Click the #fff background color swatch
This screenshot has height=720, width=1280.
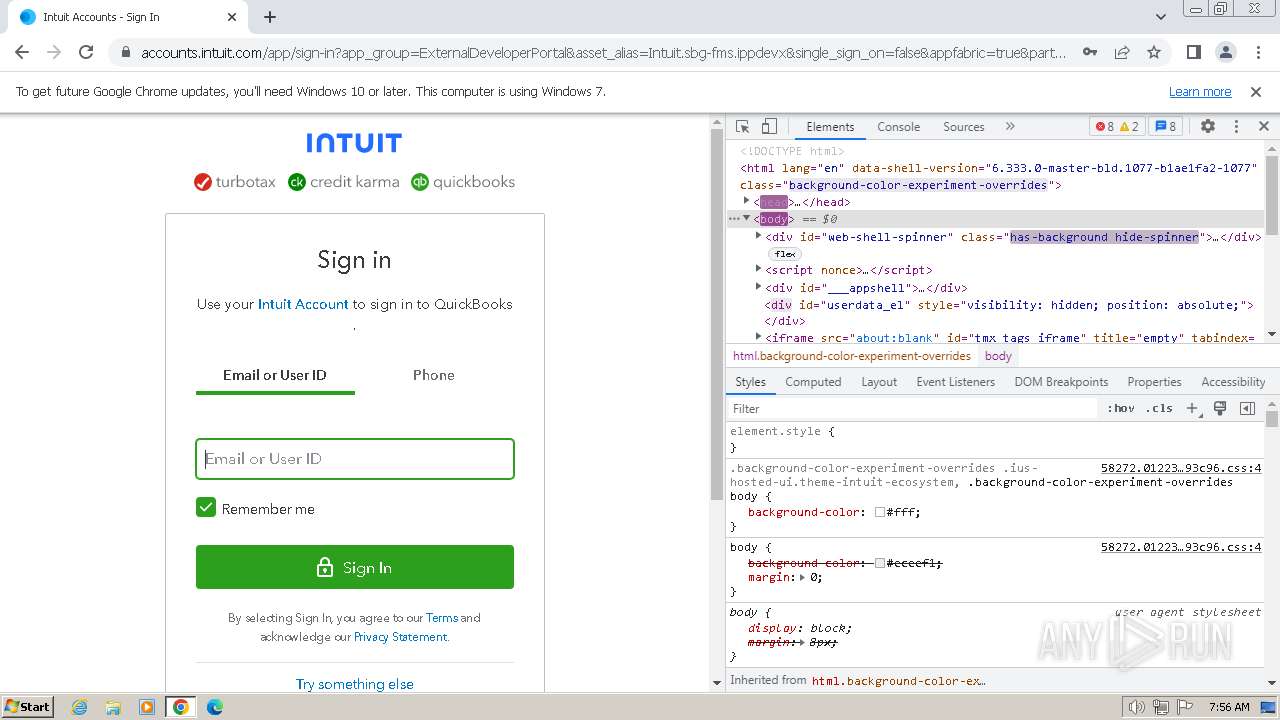880,512
